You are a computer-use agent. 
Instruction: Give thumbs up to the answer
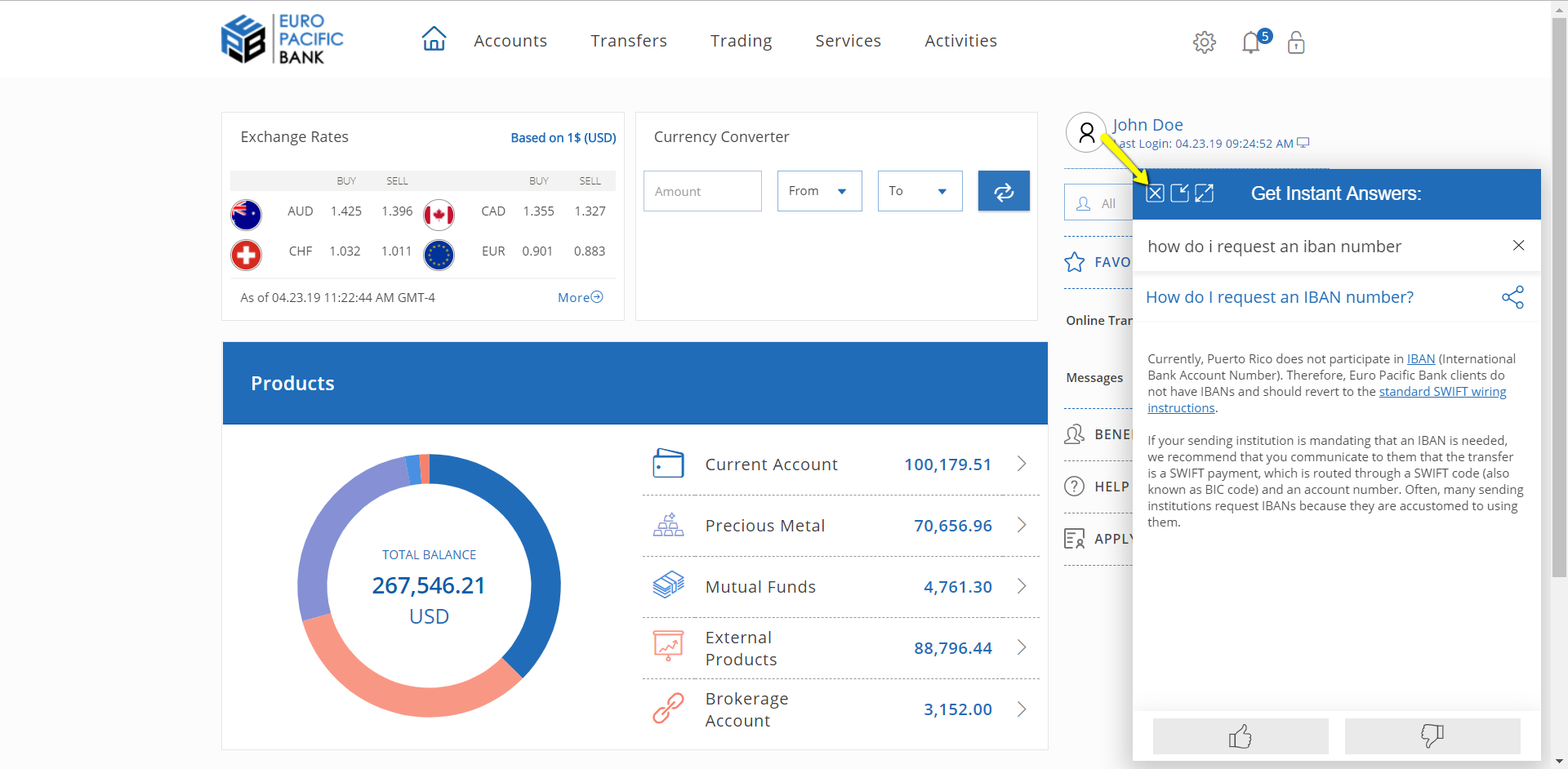pyautogui.click(x=1241, y=736)
